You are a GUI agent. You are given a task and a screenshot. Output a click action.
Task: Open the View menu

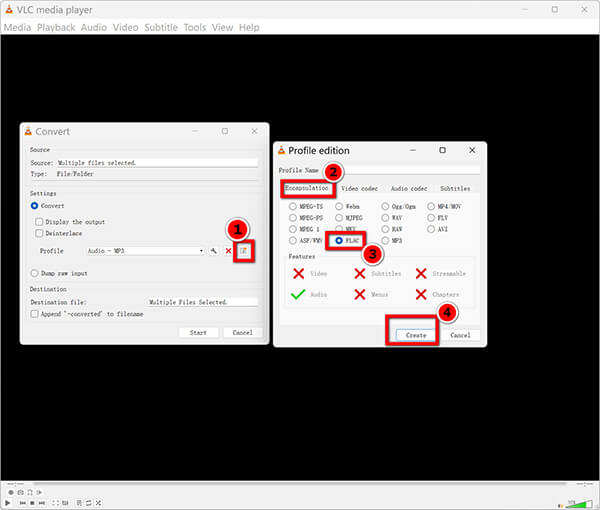click(x=222, y=28)
